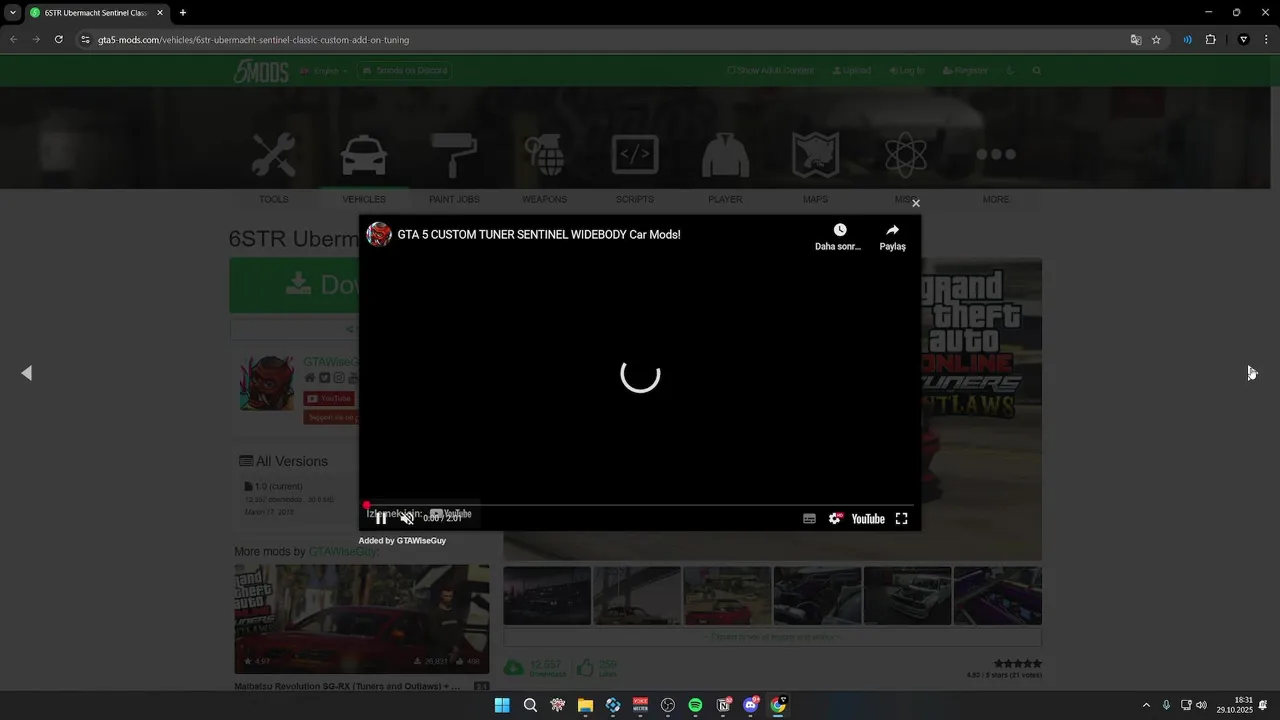Image resolution: width=1280 pixels, height=720 pixels.
Task: Click the Watch later clock icon
Action: pyautogui.click(x=839, y=230)
